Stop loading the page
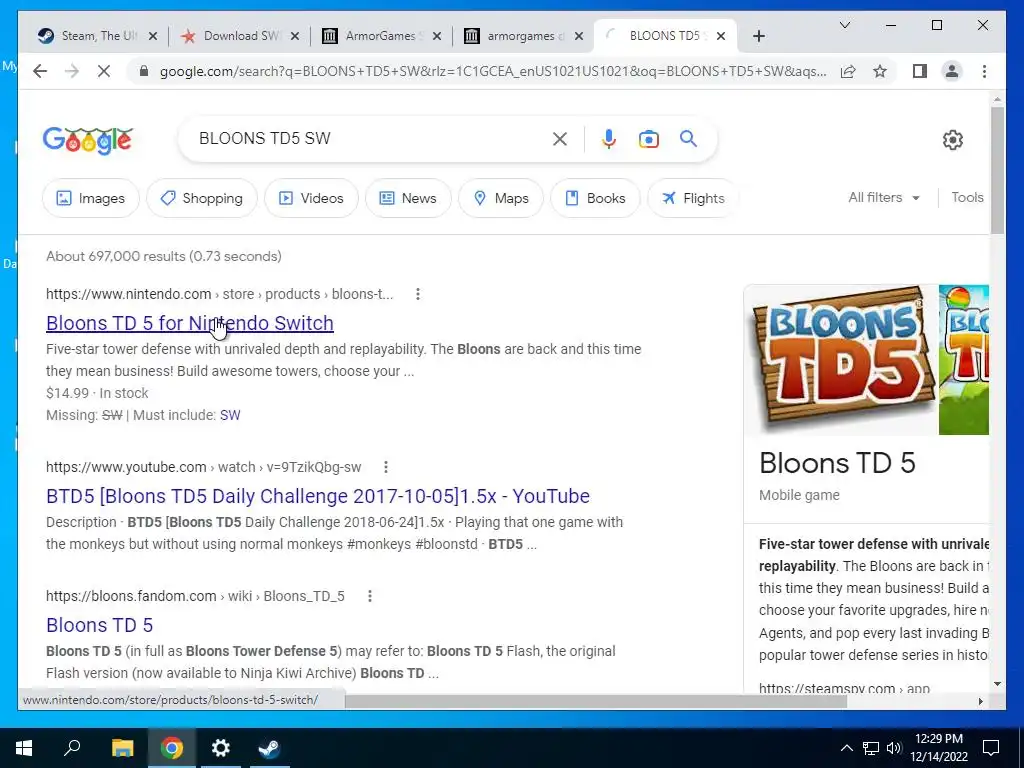 click(x=104, y=71)
